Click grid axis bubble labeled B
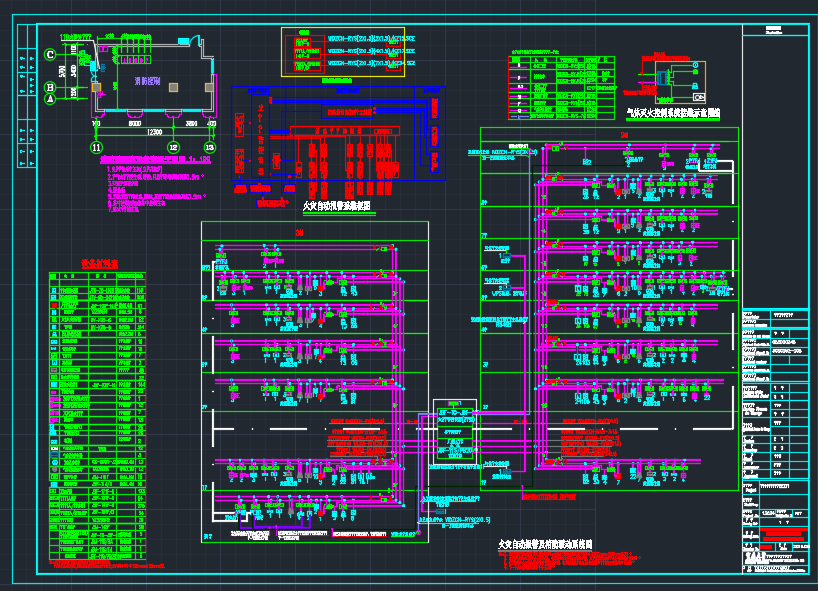Screen dimensions: 818x591 coord(50,88)
